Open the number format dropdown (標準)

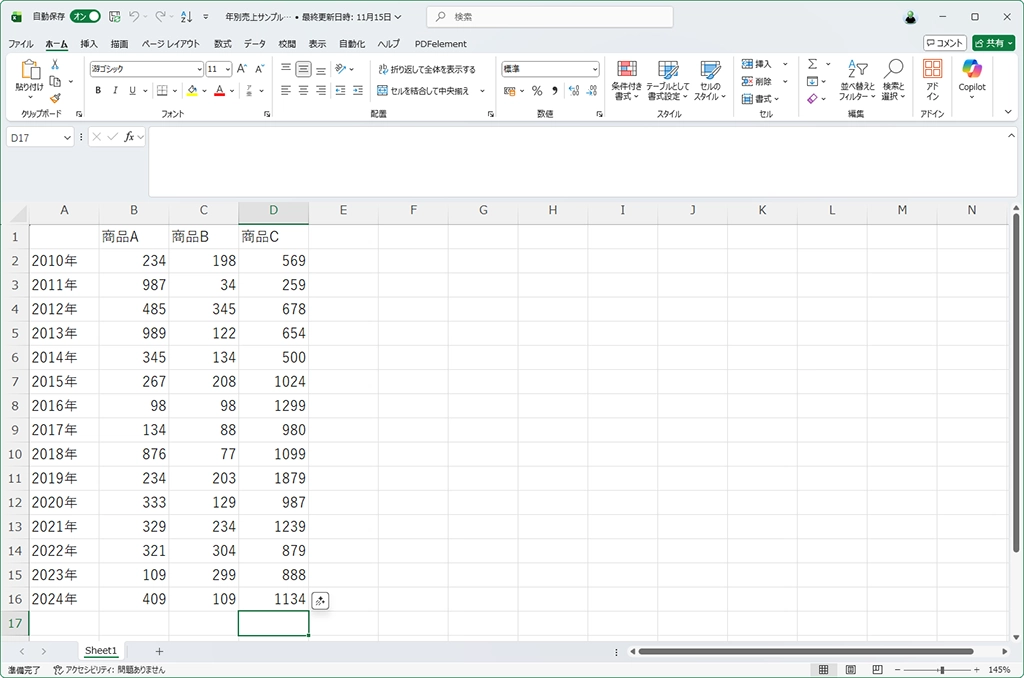[x=595, y=69]
